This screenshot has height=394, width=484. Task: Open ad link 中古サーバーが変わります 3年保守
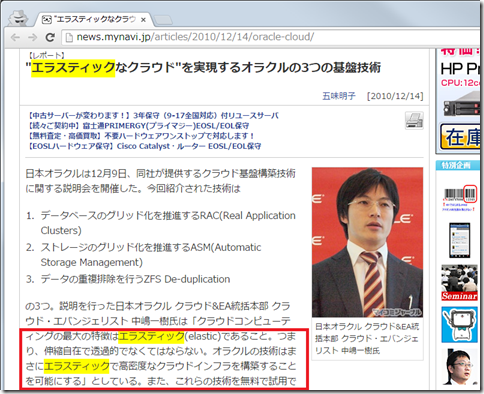coord(153,116)
